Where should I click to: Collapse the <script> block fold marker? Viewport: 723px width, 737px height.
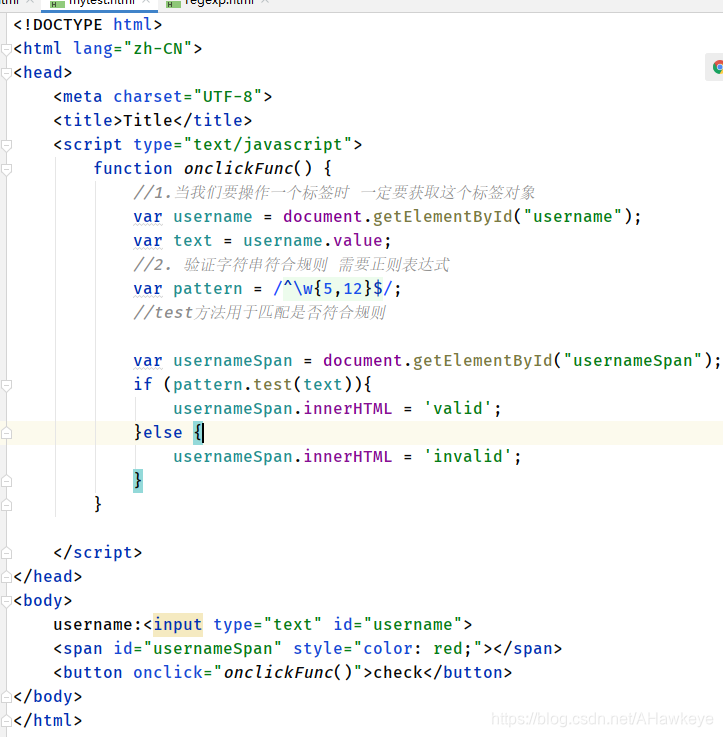click(x=6, y=145)
